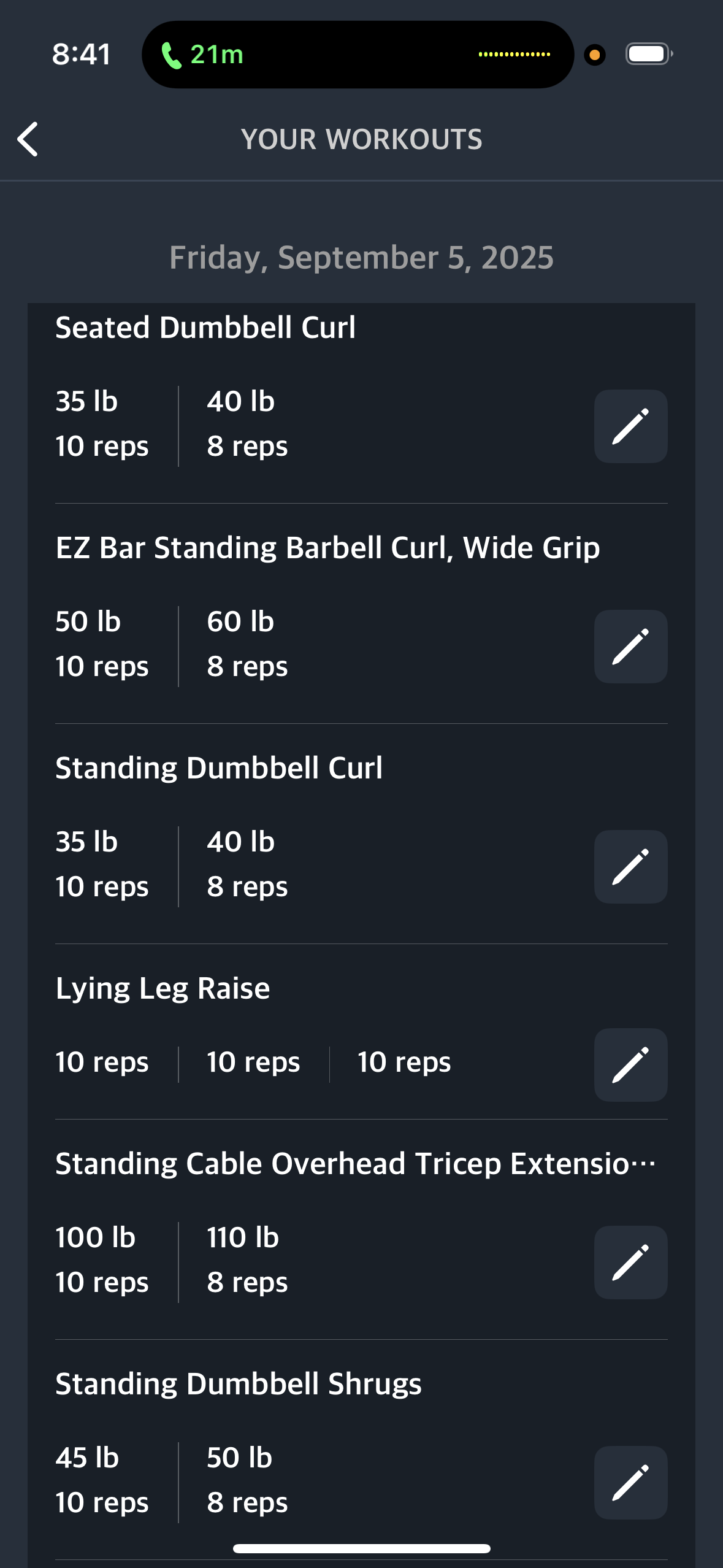Edit the EZ Bar Standing Barbell Curl entry
Screen dimensions: 723x1568
(x=630, y=647)
